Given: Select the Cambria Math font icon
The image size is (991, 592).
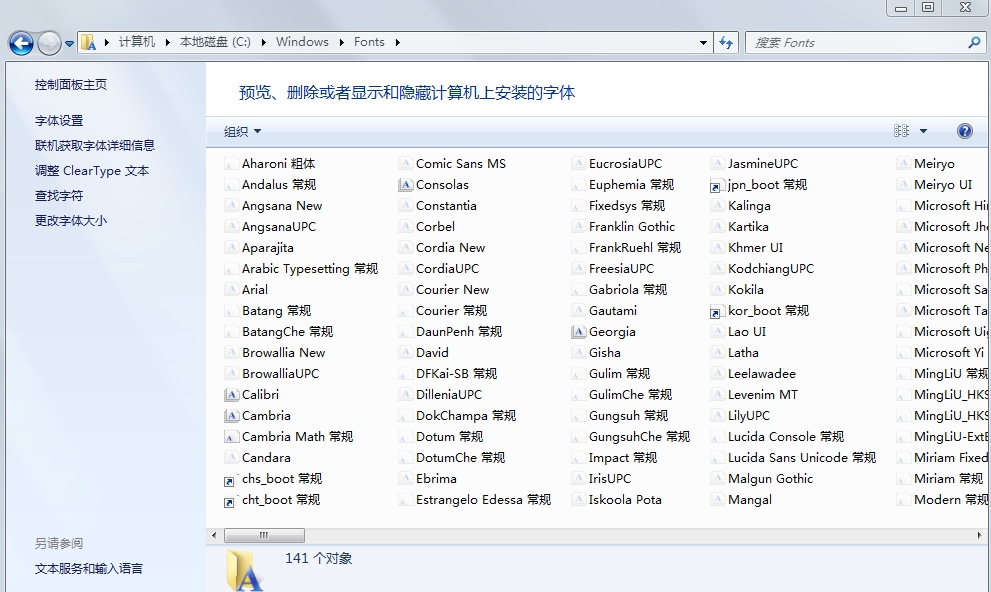Looking at the screenshot, I should tap(231, 437).
